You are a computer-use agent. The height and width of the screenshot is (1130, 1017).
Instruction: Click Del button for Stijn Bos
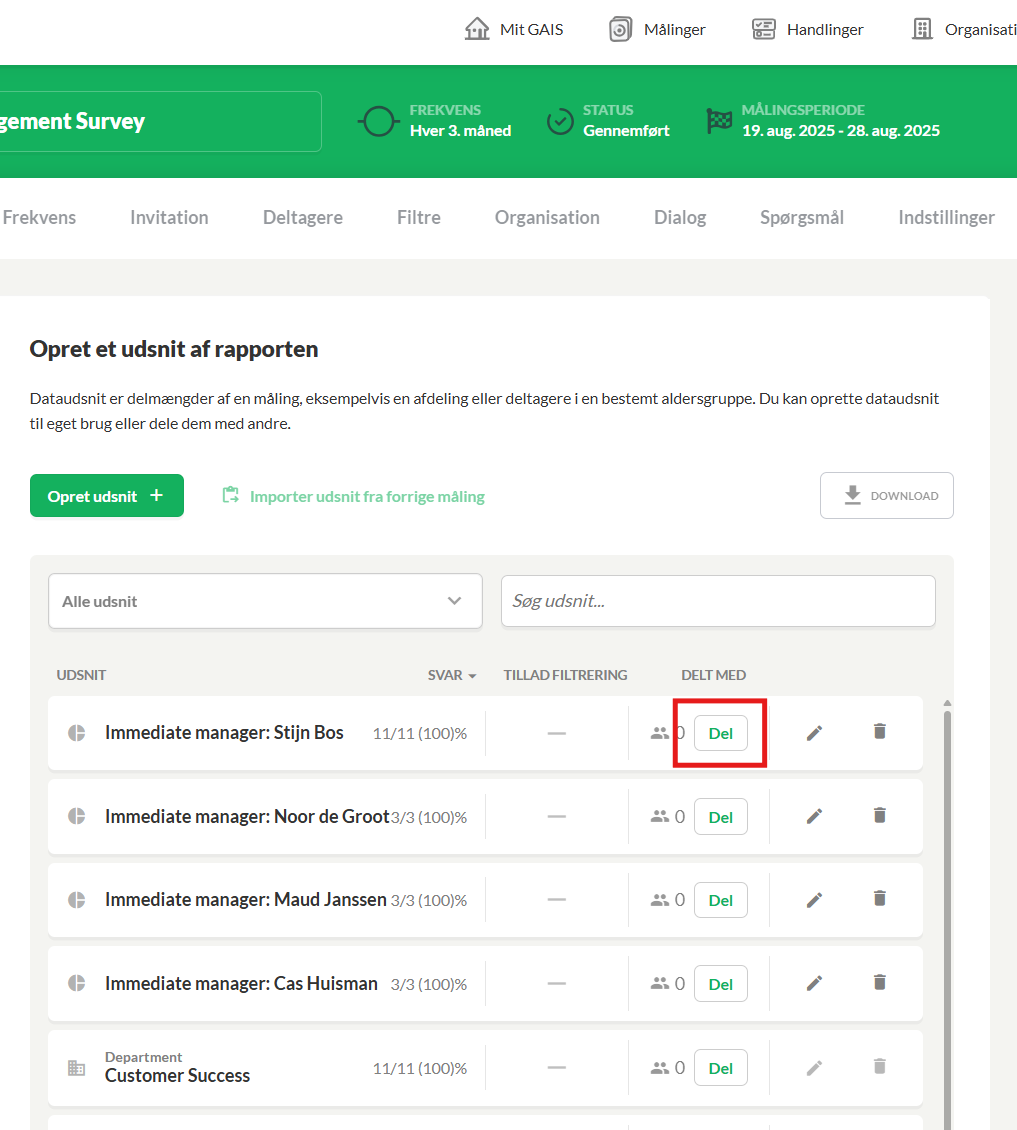point(721,734)
